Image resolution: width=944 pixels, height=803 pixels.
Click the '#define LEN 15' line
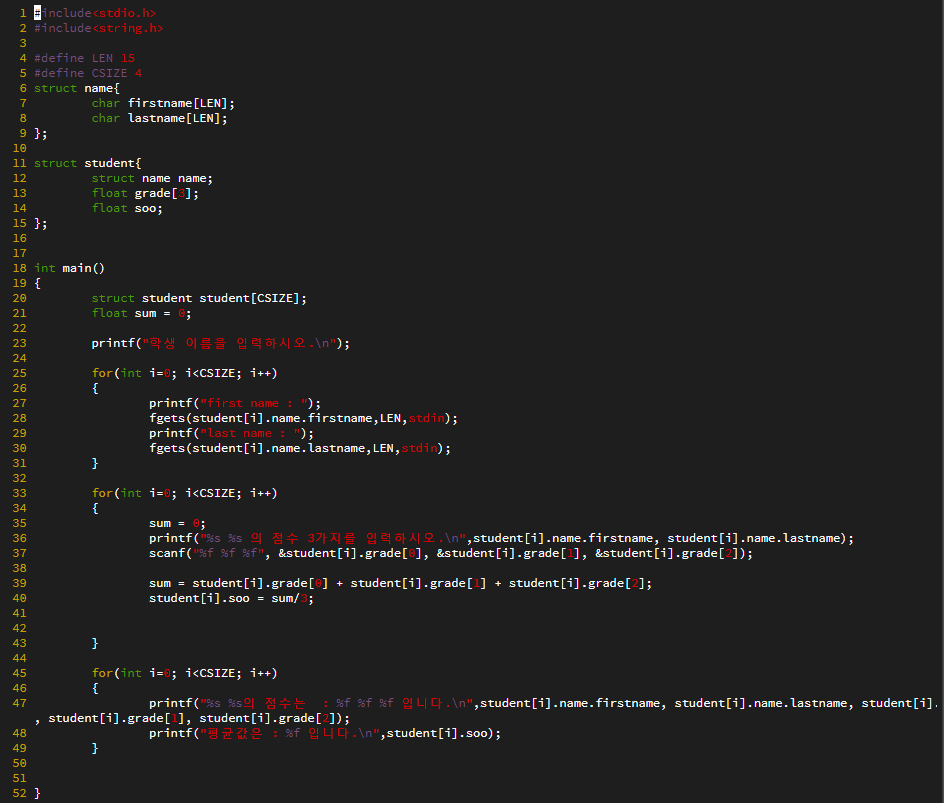tap(84, 58)
